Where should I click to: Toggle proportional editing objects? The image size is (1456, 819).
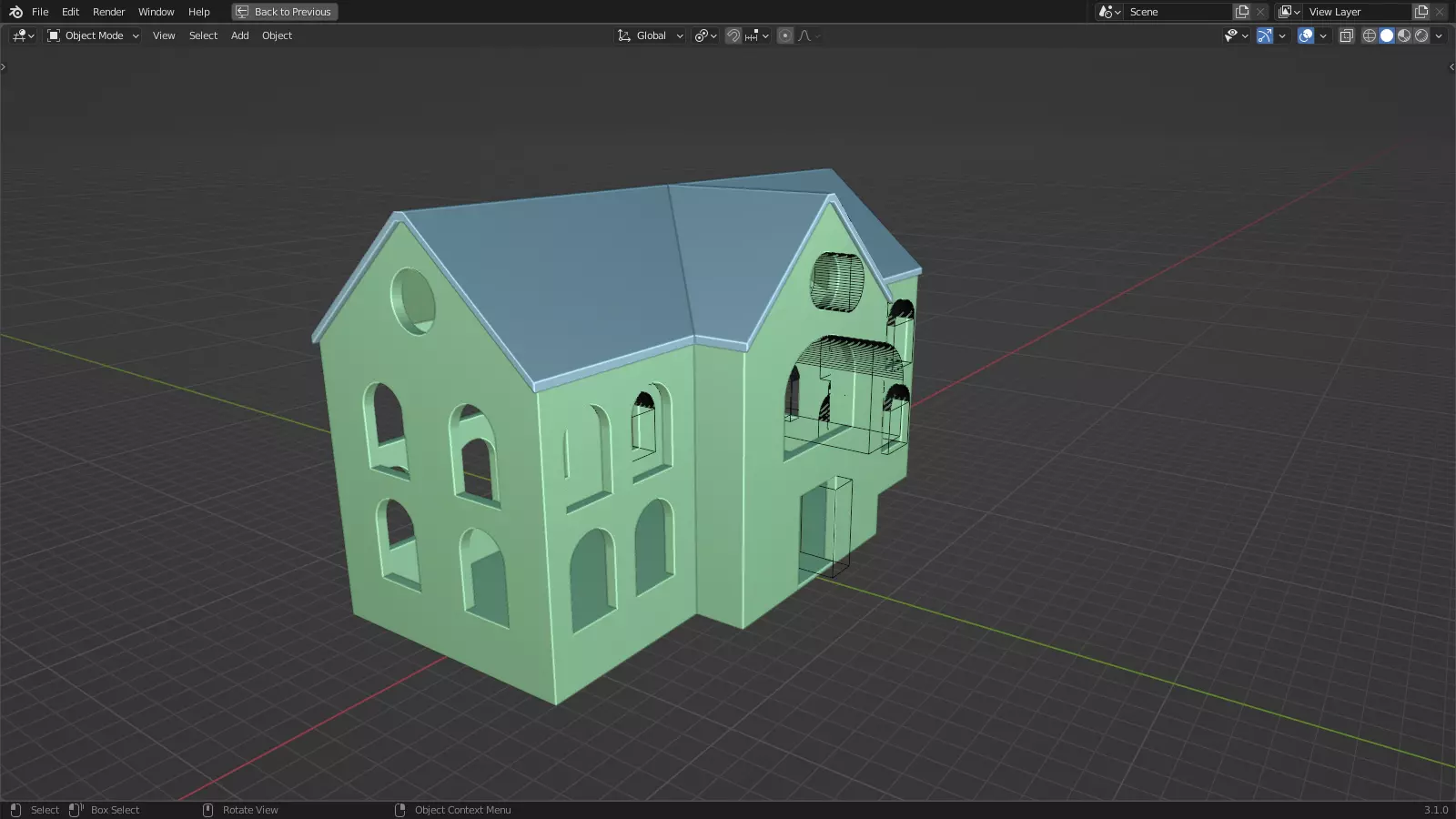pyautogui.click(x=785, y=35)
